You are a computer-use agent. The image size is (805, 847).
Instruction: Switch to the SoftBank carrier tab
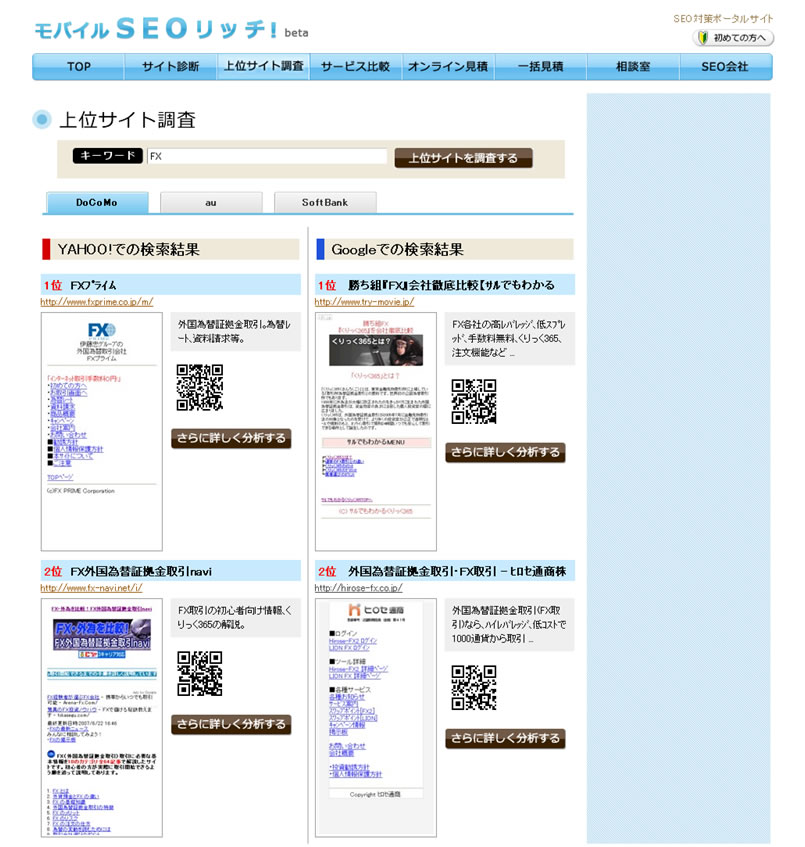[x=325, y=203]
